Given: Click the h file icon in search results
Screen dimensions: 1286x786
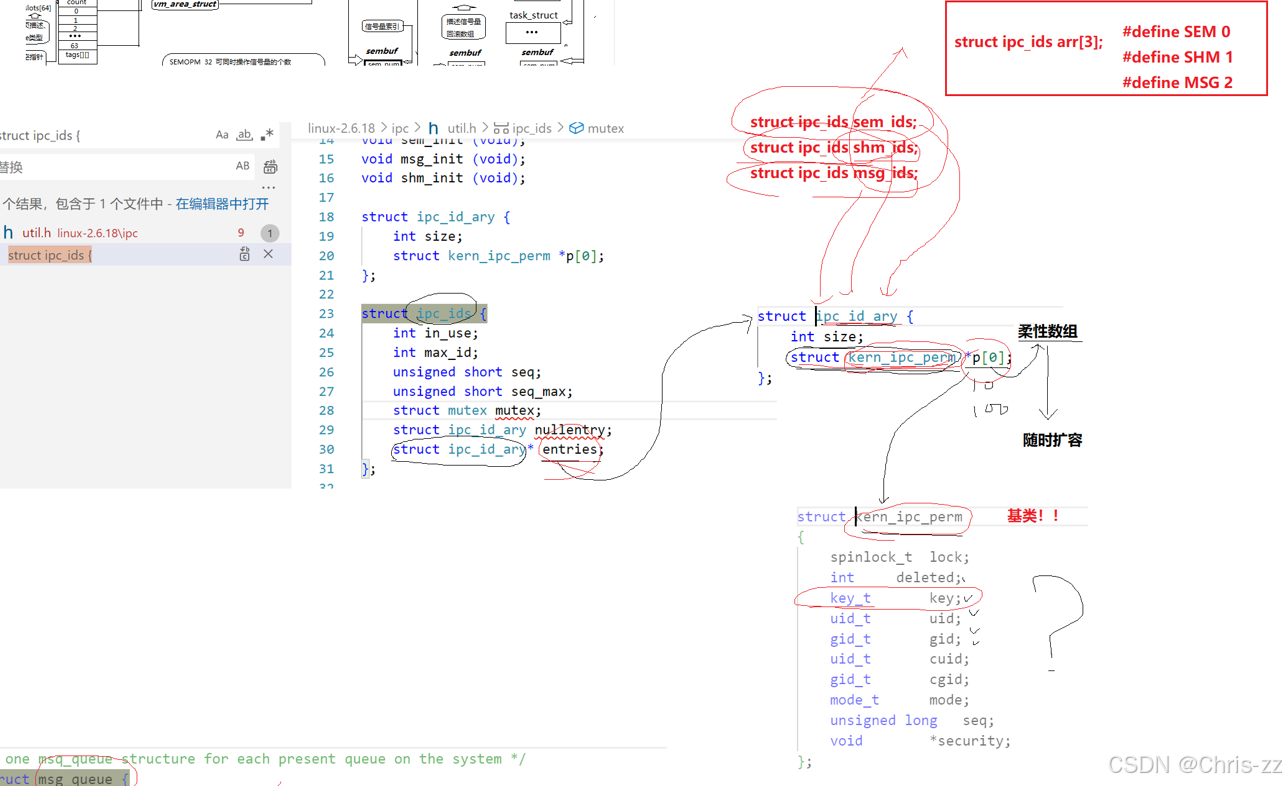Looking at the screenshot, I should (x=8, y=233).
